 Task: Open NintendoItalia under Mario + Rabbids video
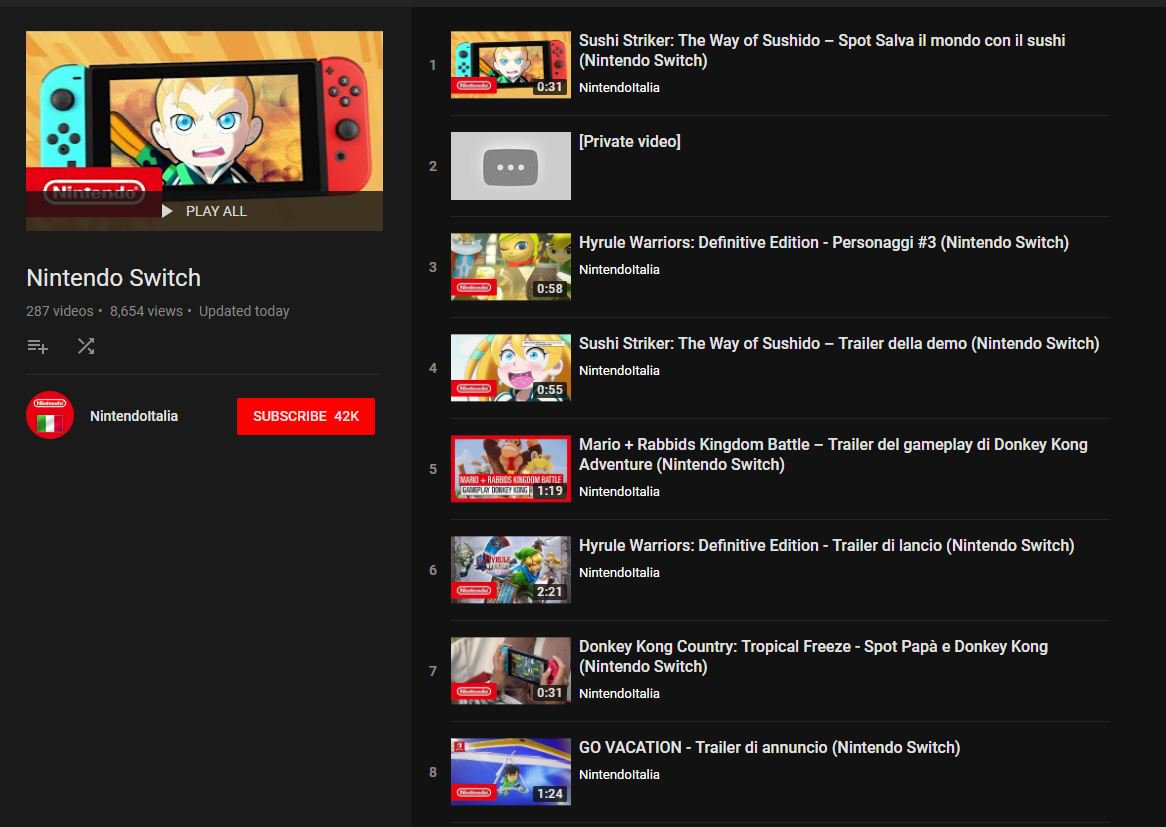tap(619, 492)
